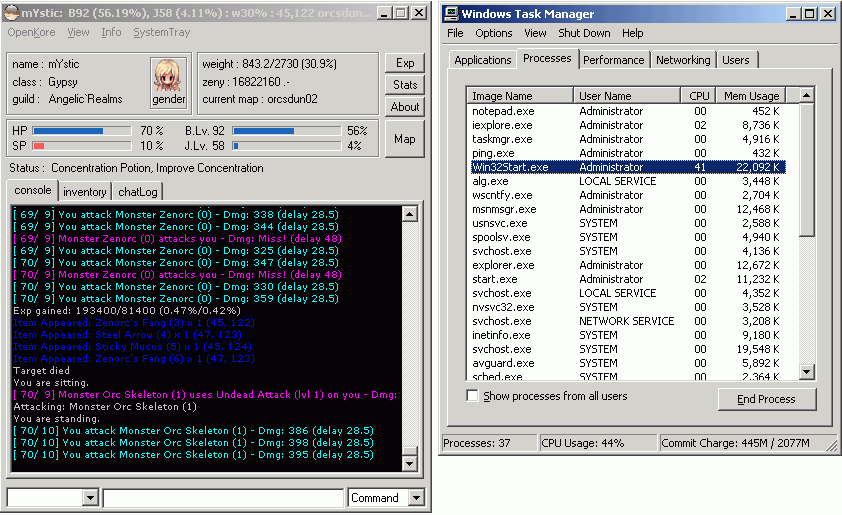The height and width of the screenshot is (515, 842).
Task: Click the console scrollbar up arrow
Action: point(409,214)
